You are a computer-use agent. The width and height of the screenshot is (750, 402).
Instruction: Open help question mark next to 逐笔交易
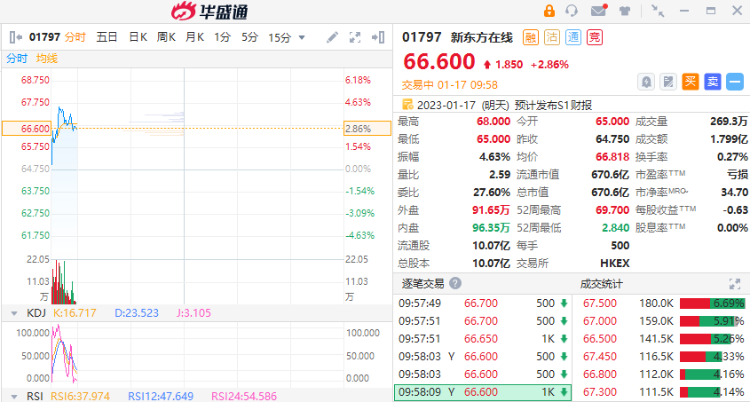click(x=455, y=283)
